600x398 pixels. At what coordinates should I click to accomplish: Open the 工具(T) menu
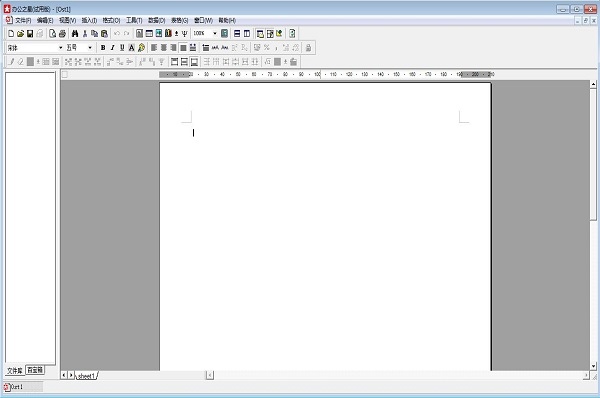(x=134, y=20)
